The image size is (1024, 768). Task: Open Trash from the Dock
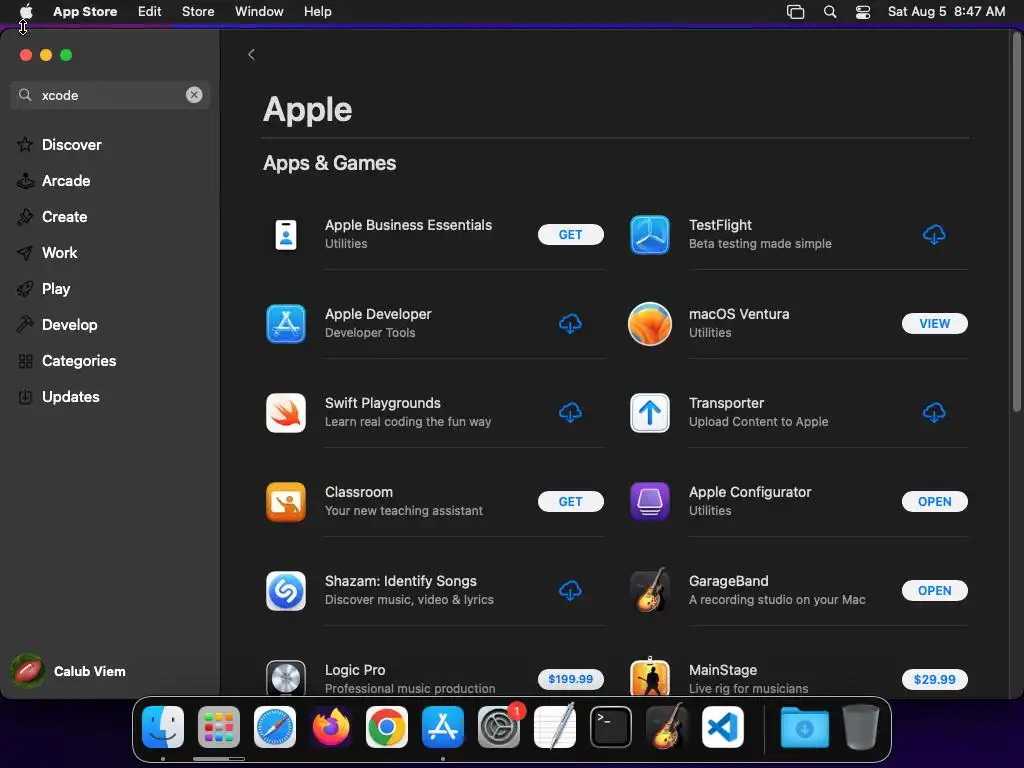pyautogui.click(x=861, y=727)
